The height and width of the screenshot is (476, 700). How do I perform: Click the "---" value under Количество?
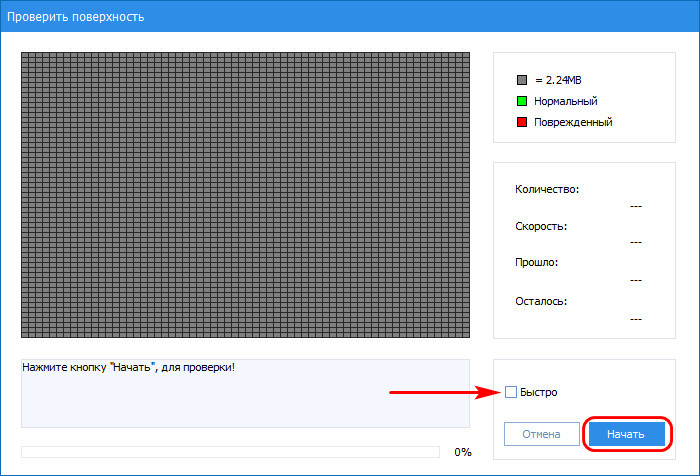tap(636, 206)
